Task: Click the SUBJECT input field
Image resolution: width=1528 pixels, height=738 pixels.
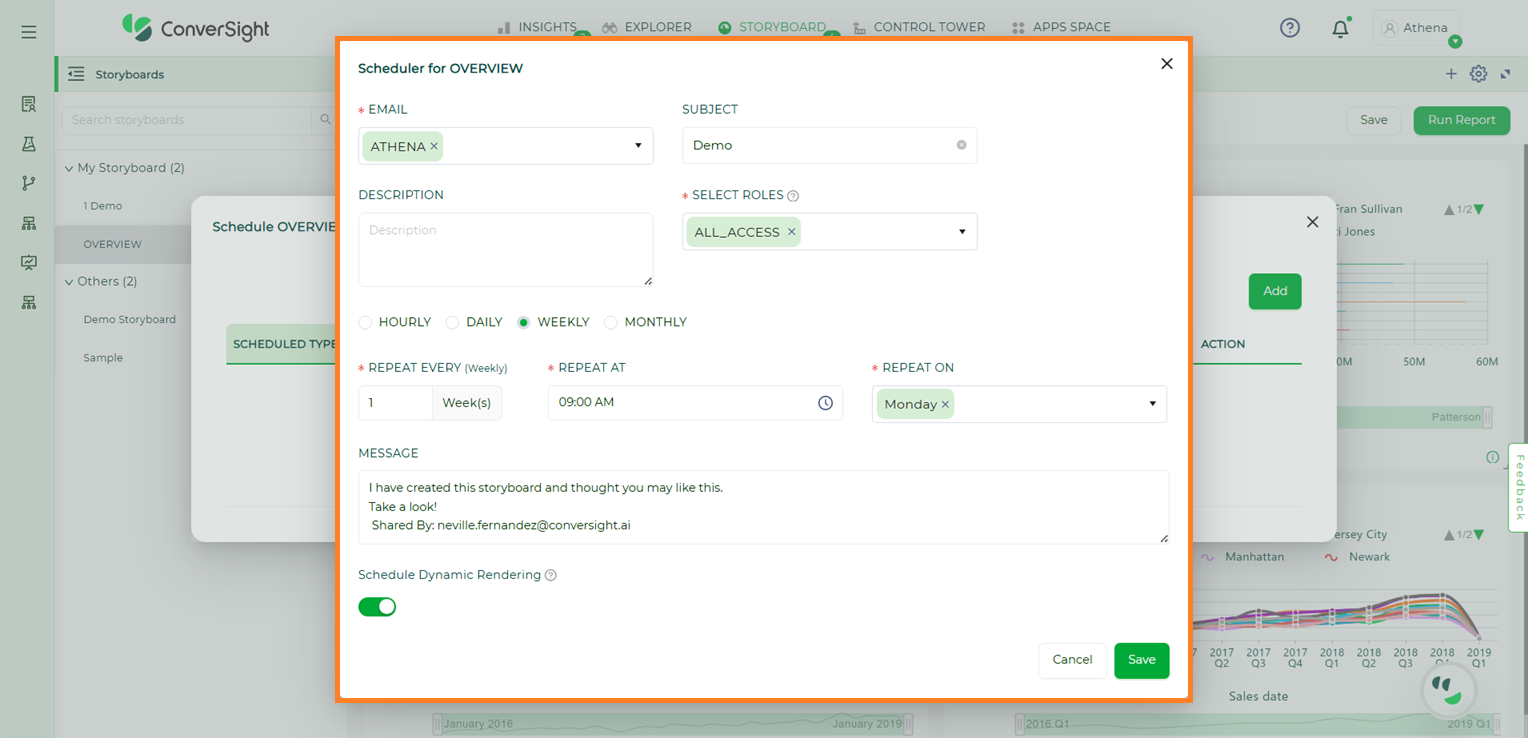Action: pyautogui.click(x=830, y=145)
